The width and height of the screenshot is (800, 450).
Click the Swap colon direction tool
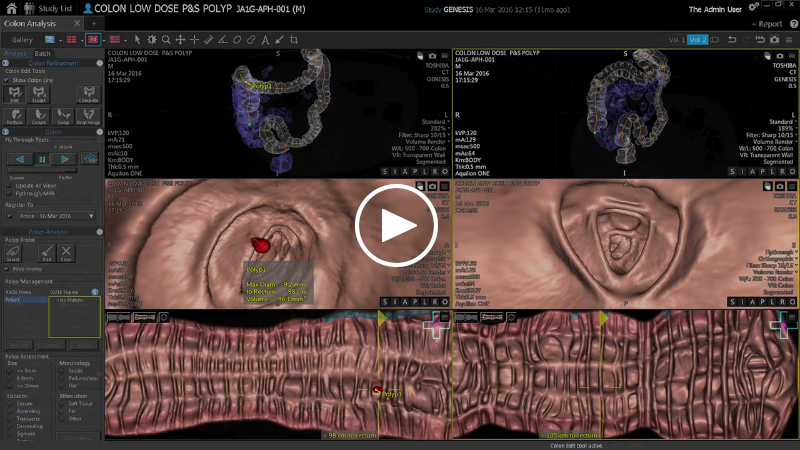point(63,116)
